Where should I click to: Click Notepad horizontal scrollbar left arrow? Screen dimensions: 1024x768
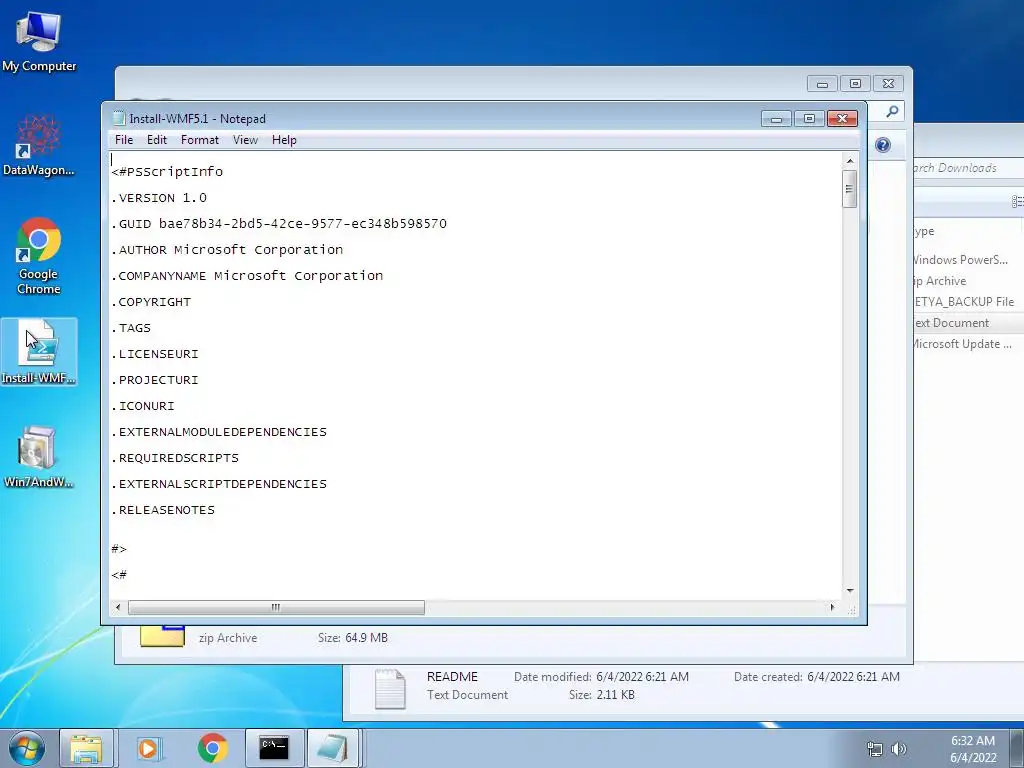click(118, 607)
